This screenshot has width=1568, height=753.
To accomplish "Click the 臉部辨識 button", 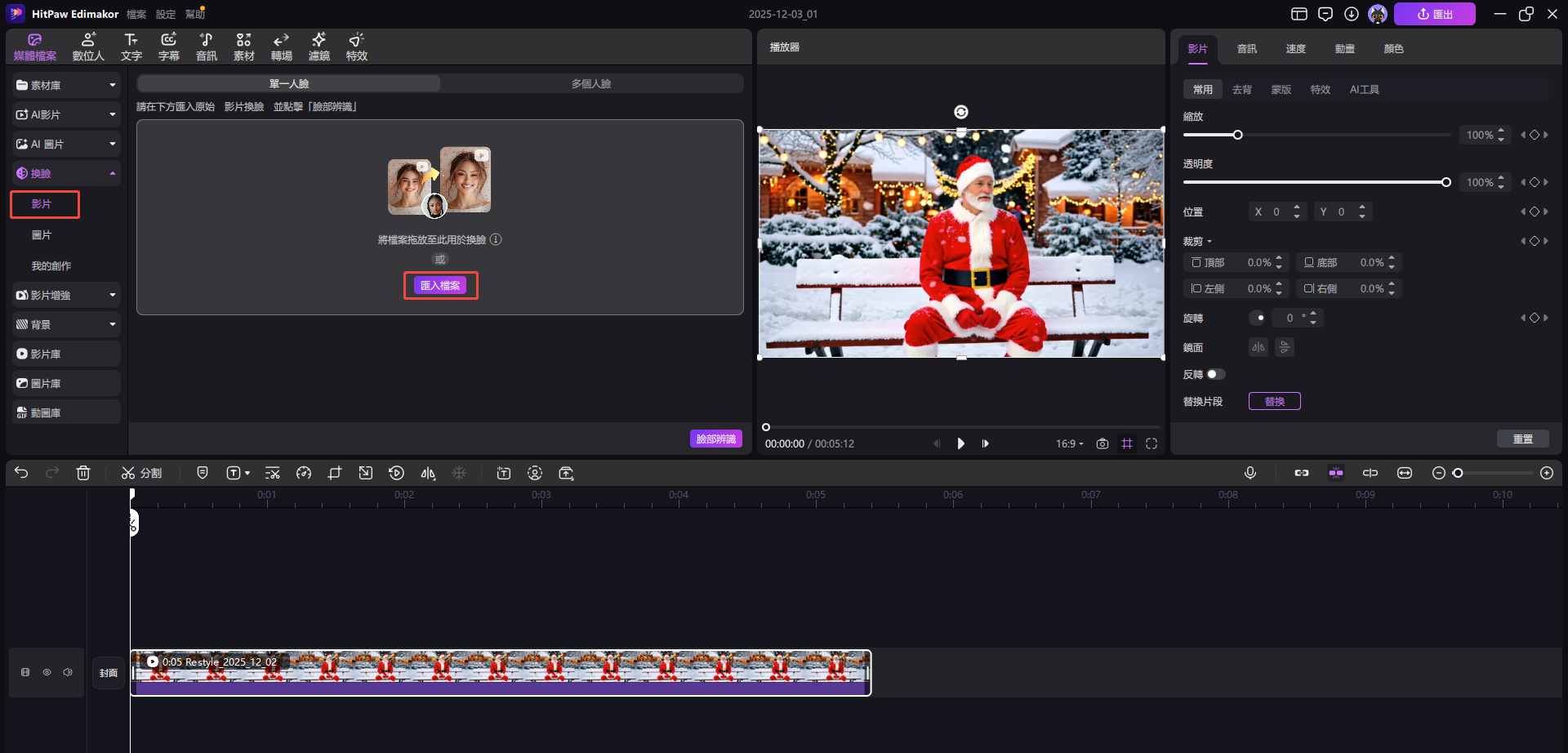I will click(715, 439).
